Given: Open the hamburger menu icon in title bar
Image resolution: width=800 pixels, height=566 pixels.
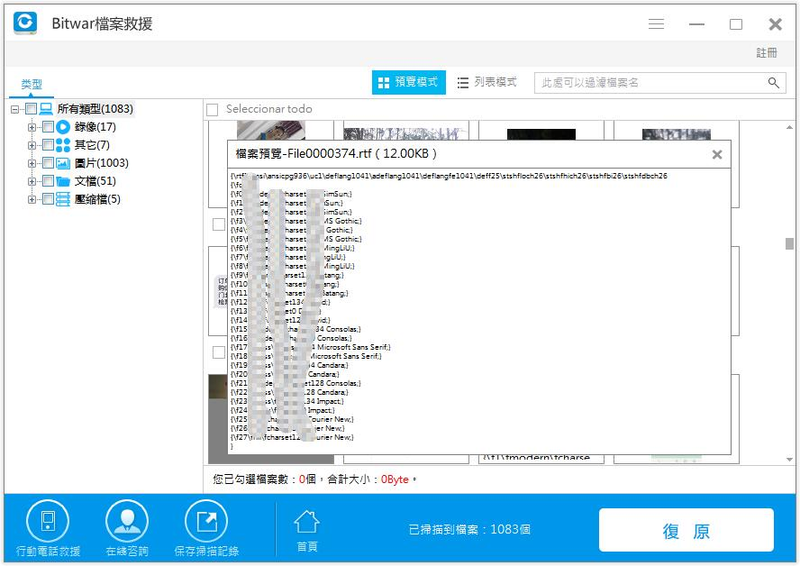Looking at the screenshot, I should tap(656, 24).
